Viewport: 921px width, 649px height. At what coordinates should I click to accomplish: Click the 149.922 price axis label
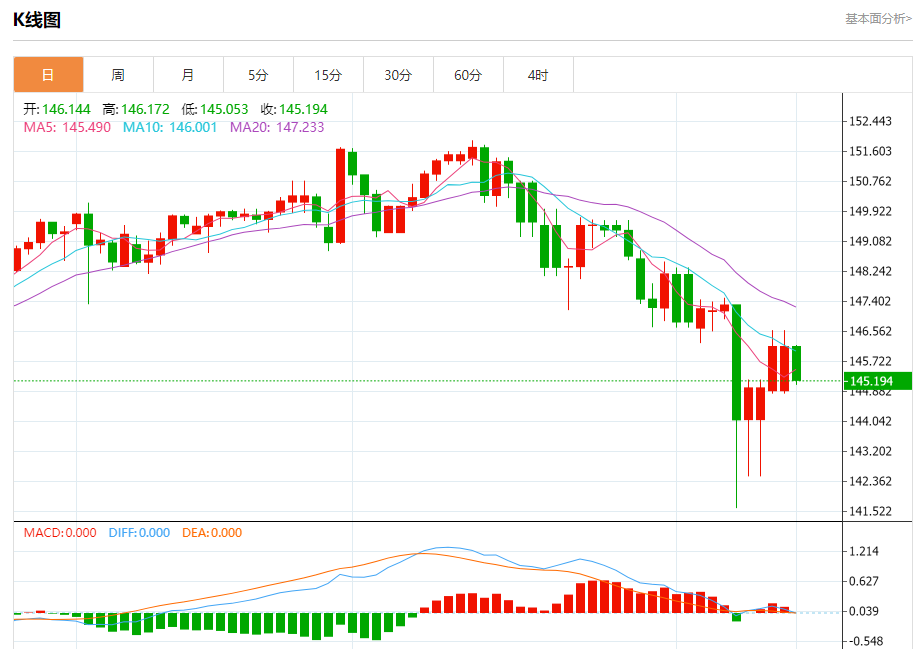click(x=870, y=211)
